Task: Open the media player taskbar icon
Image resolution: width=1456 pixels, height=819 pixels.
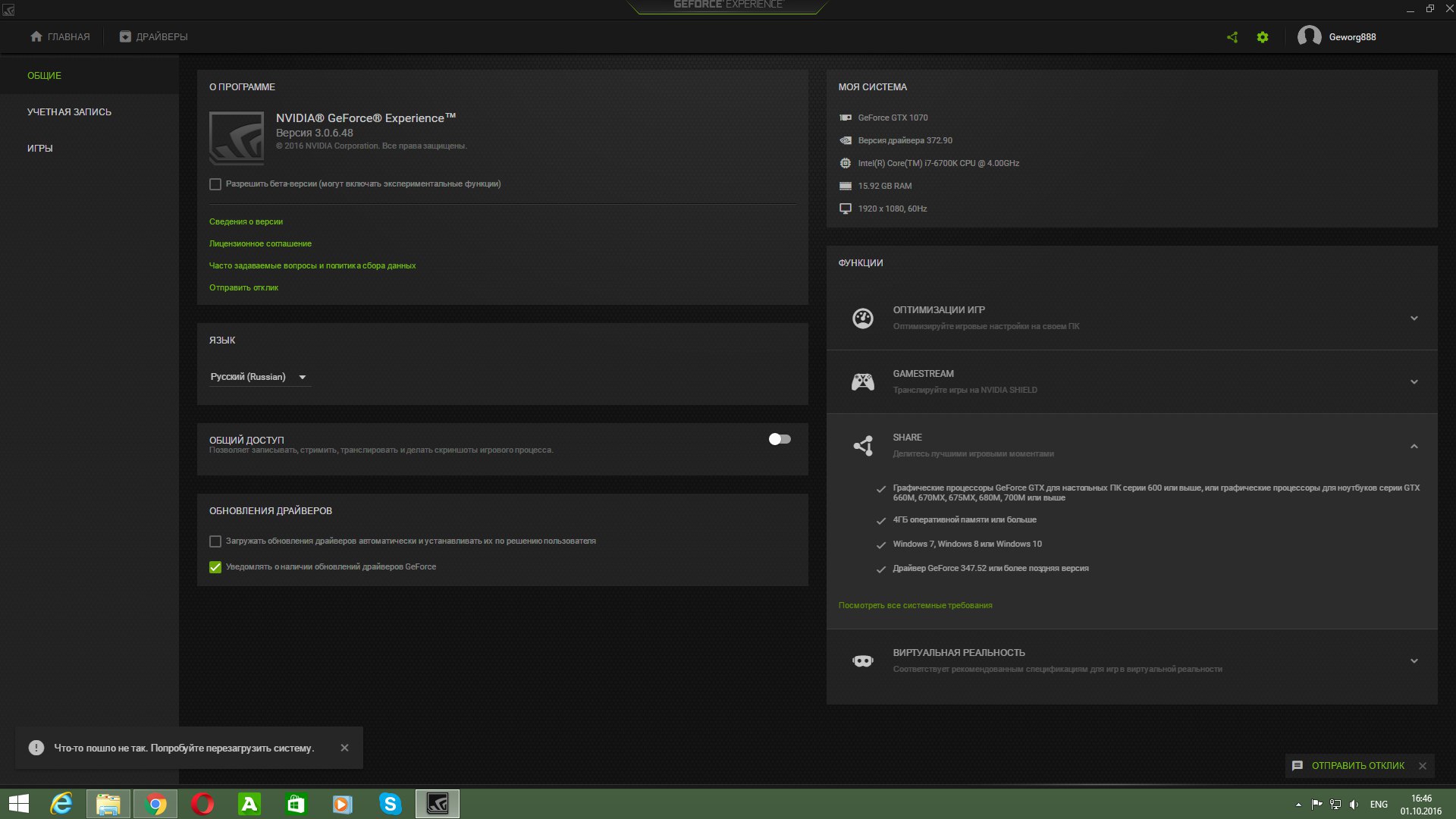Action: click(344, 804)
